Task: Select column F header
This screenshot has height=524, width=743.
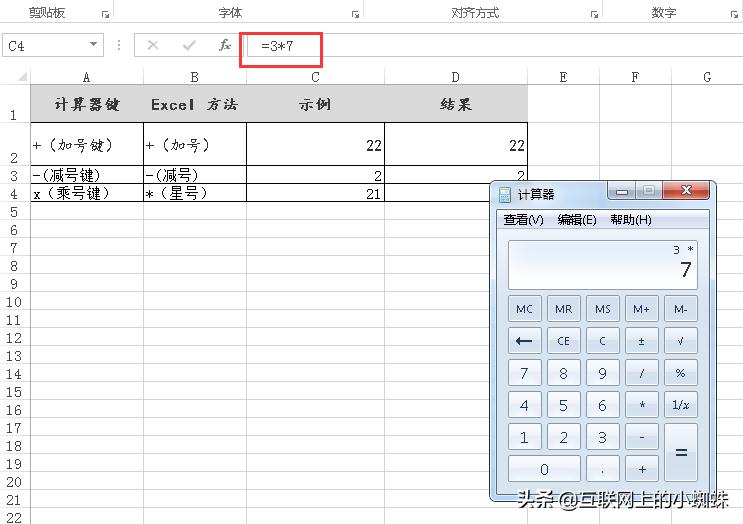Action: [635, 77]
